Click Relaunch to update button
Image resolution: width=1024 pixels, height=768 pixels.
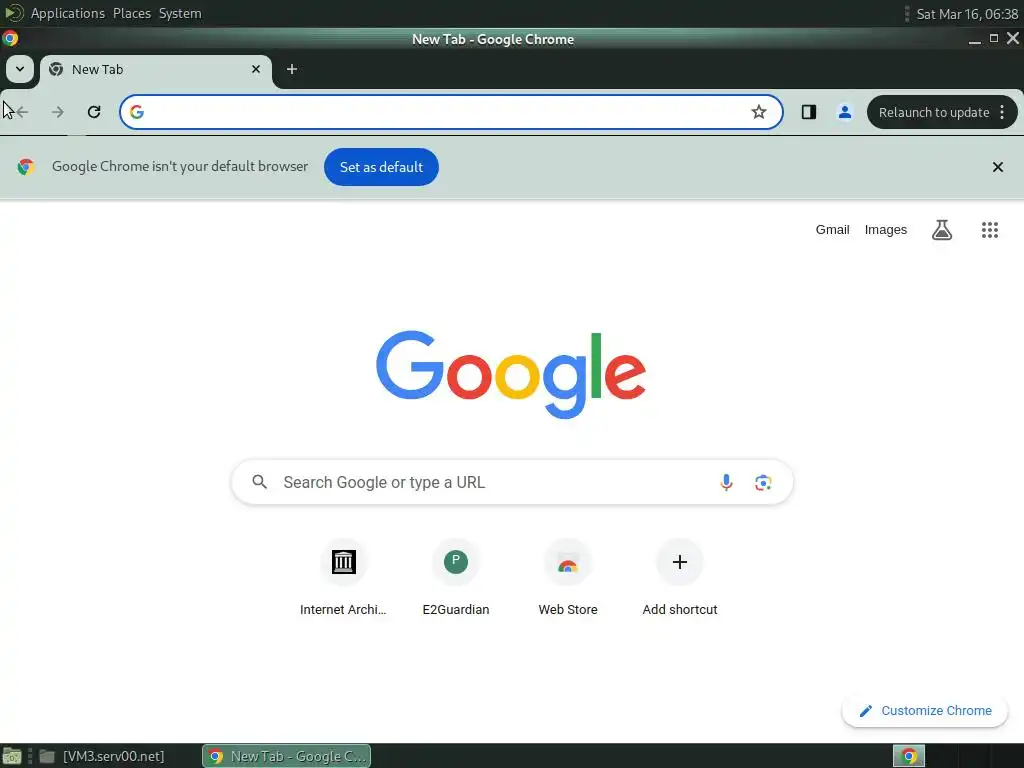click(934, 112)
